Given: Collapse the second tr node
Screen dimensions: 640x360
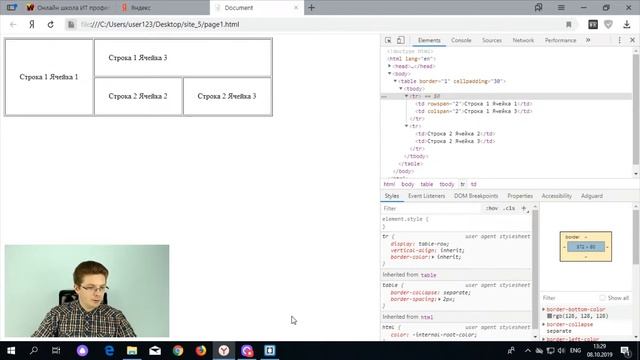Looking at the screenshot, I should pyautogui.click(x=407, y=126).
